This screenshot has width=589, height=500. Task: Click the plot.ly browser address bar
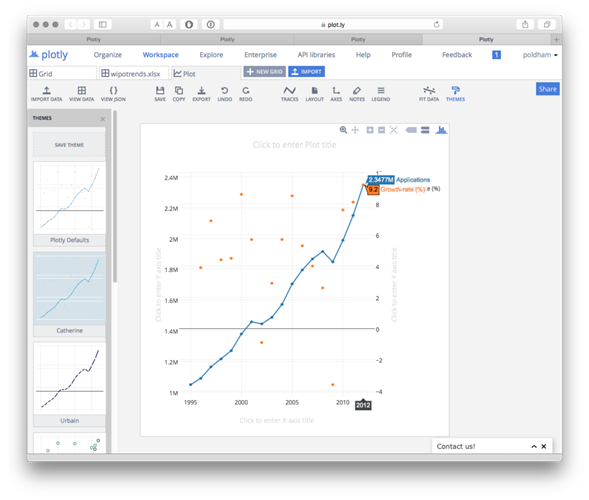click(x=333, y=24)
